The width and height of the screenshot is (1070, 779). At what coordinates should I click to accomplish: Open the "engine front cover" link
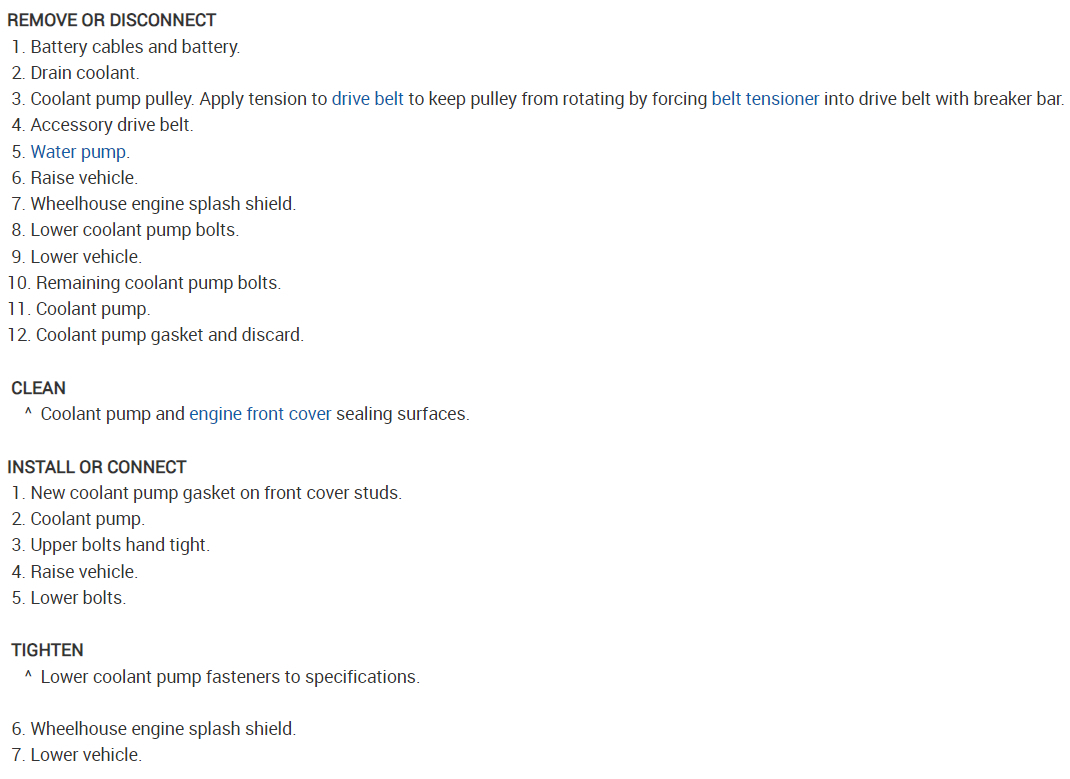(x=260, y=414)
